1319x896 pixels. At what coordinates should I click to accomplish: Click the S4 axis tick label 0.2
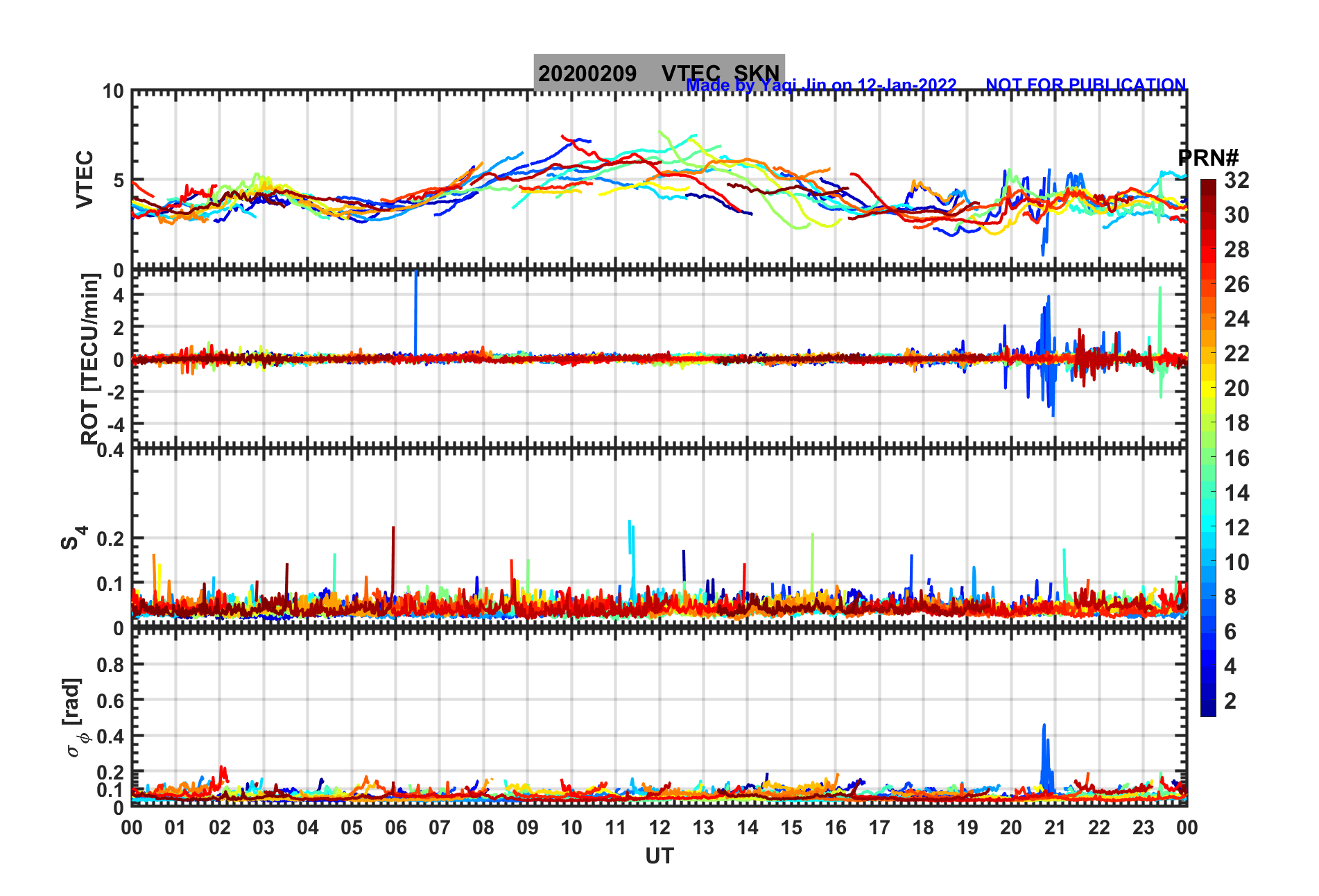[x=110, y=539]
